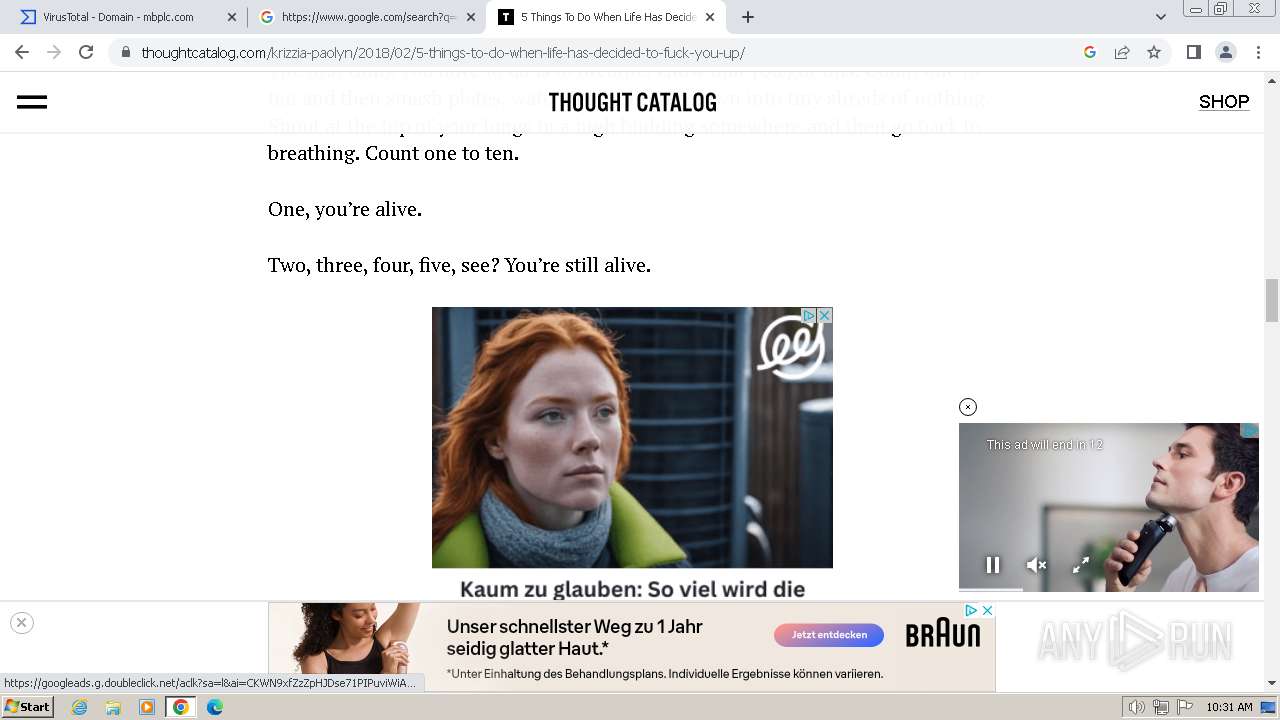The width and height of the screenshot is (1280, 720).
Task: Go forward to the next page
Action: tap(54, 52)
